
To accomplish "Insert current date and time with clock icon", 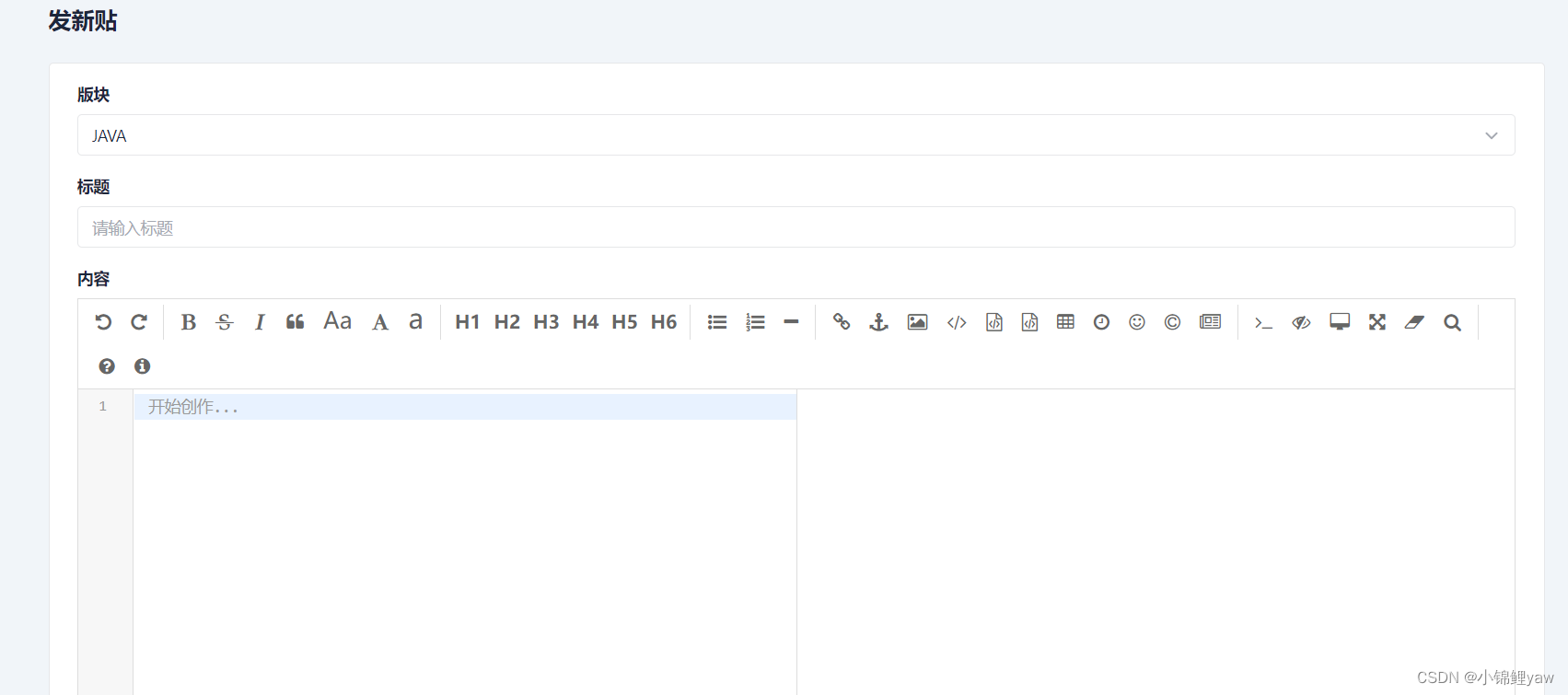I will [1101, 322].
